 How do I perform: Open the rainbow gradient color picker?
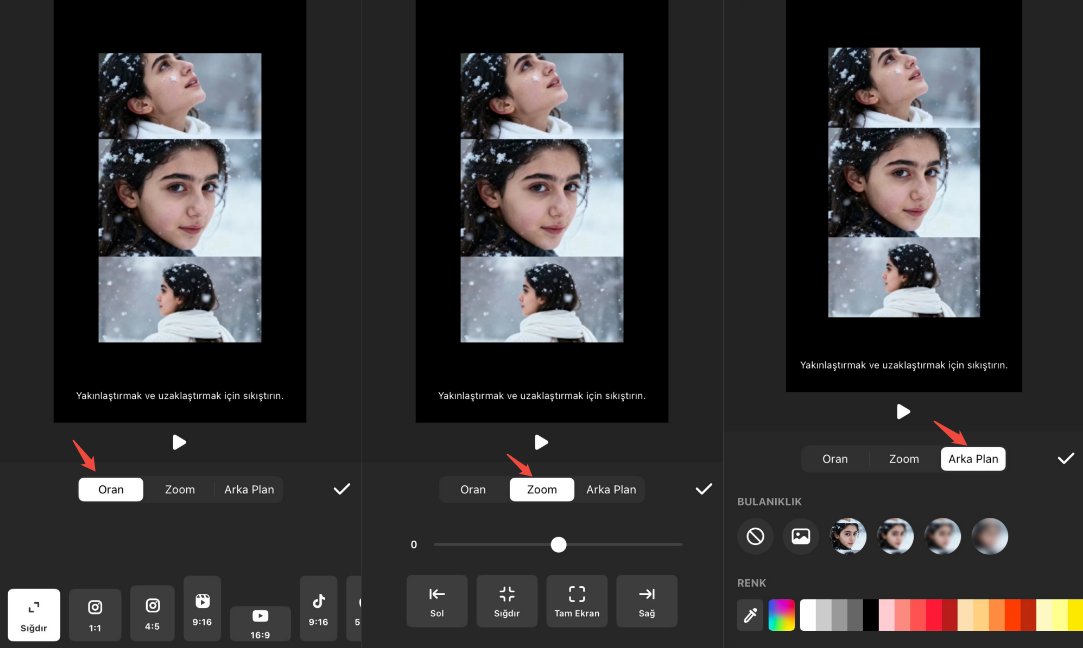click(x=781, y=615)
